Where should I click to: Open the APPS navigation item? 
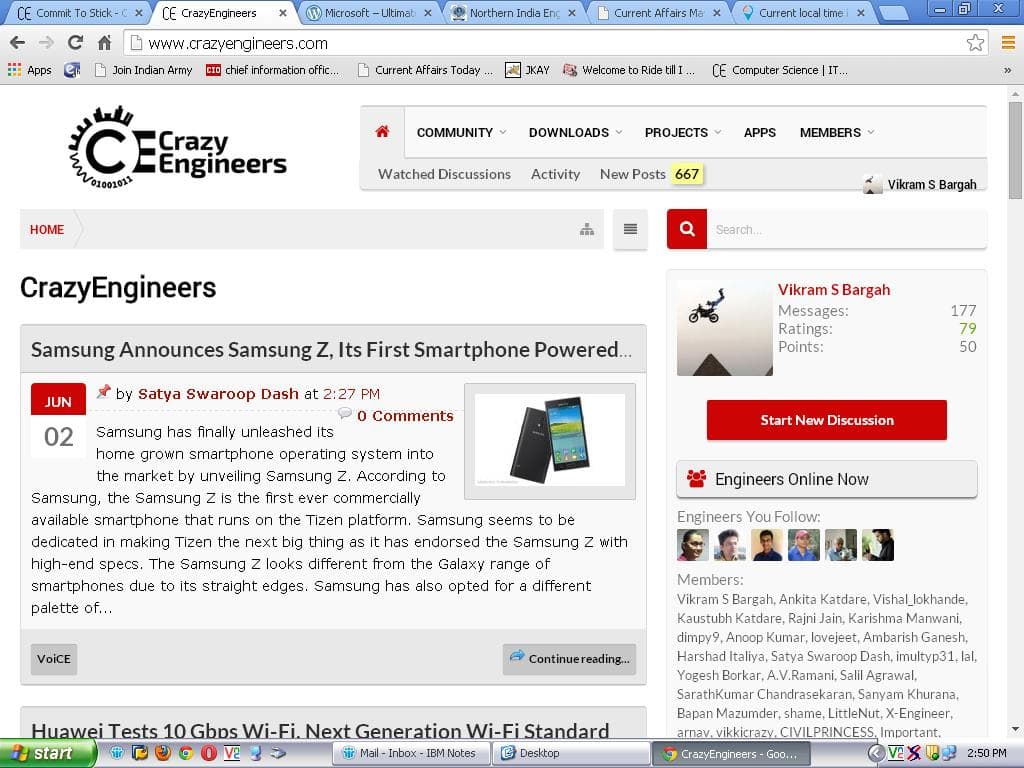pyautogui.click(x=760, y=133)
